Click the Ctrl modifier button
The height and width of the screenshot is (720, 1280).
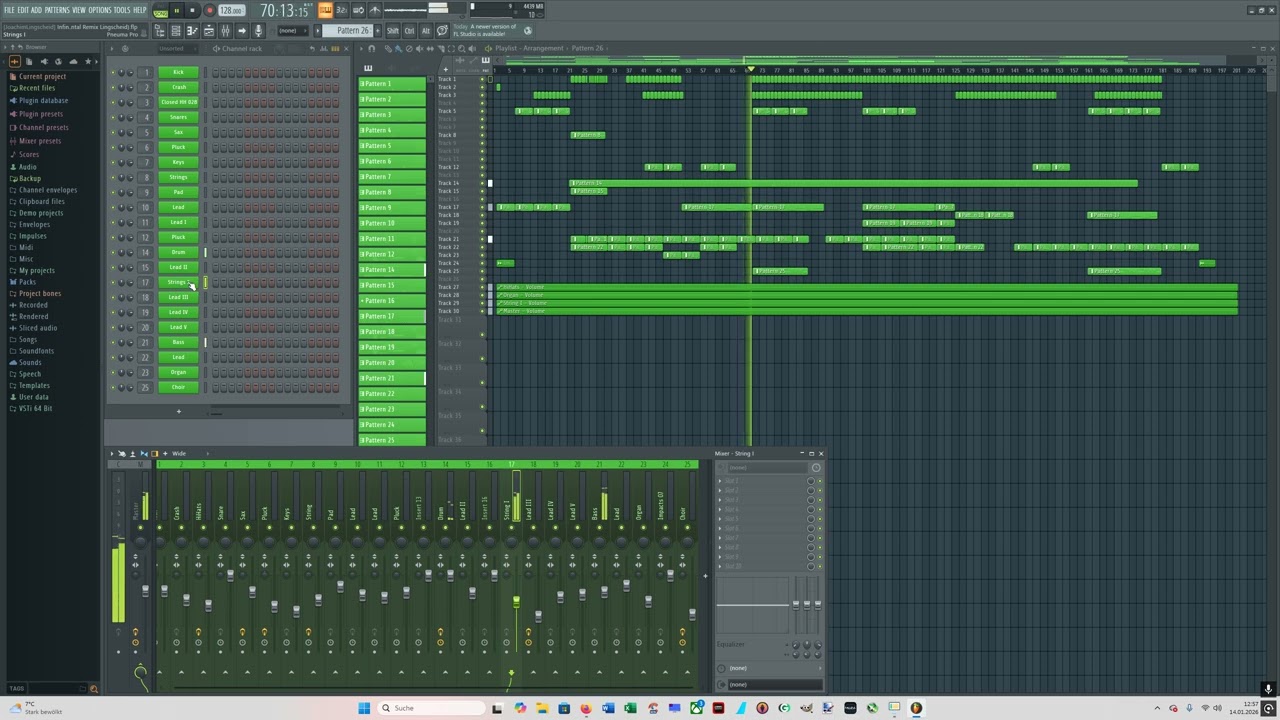point(409,31)
